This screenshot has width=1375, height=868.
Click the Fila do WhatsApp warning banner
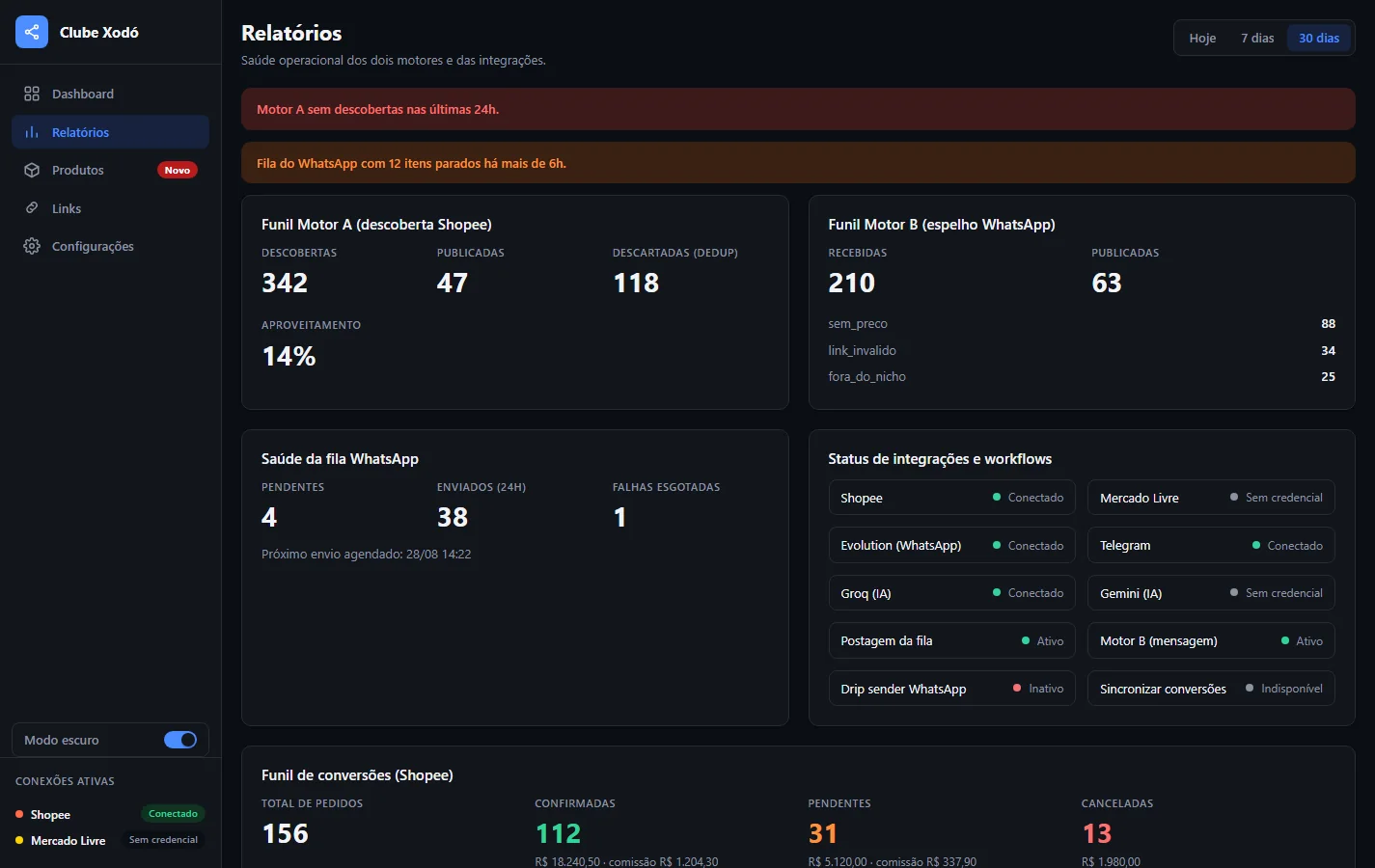click(x=798, y=163)
